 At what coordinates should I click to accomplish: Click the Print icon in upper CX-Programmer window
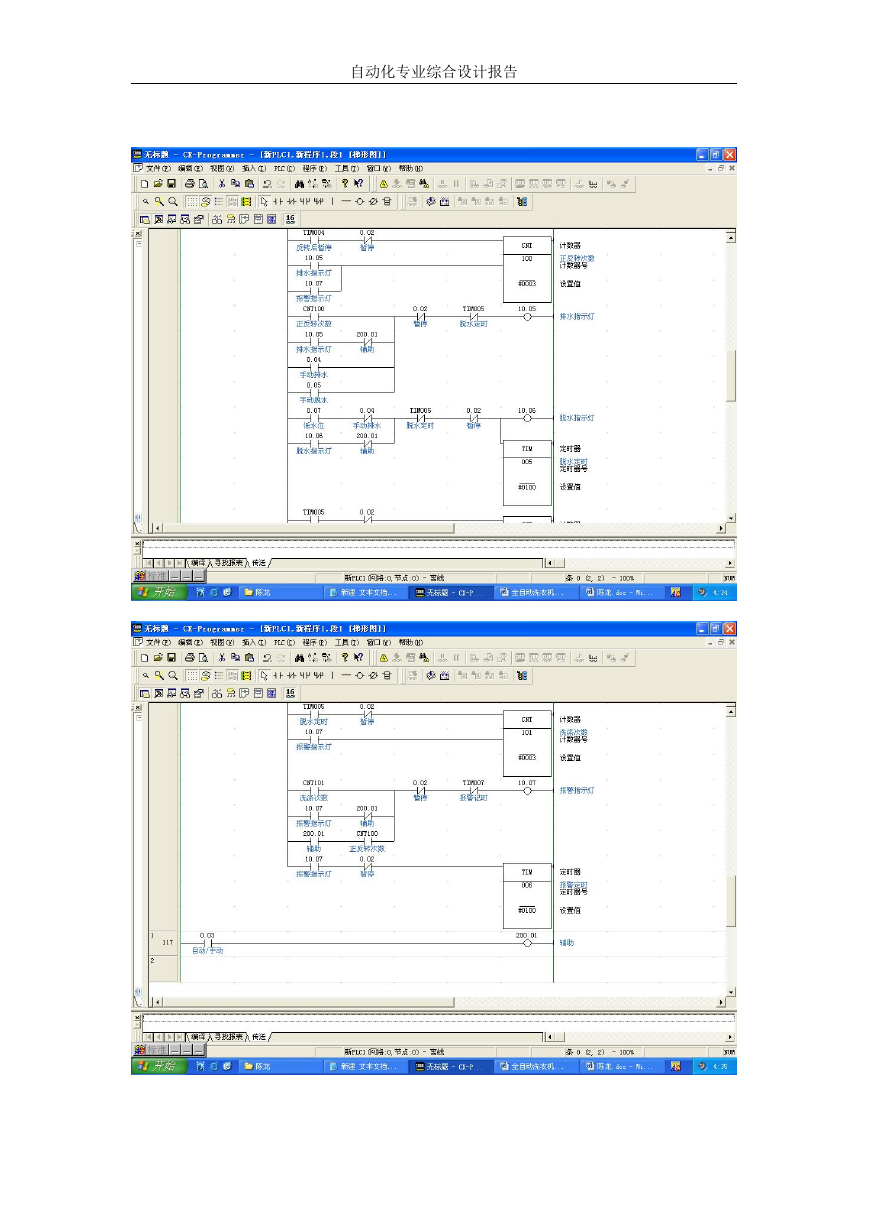point(189,184)
